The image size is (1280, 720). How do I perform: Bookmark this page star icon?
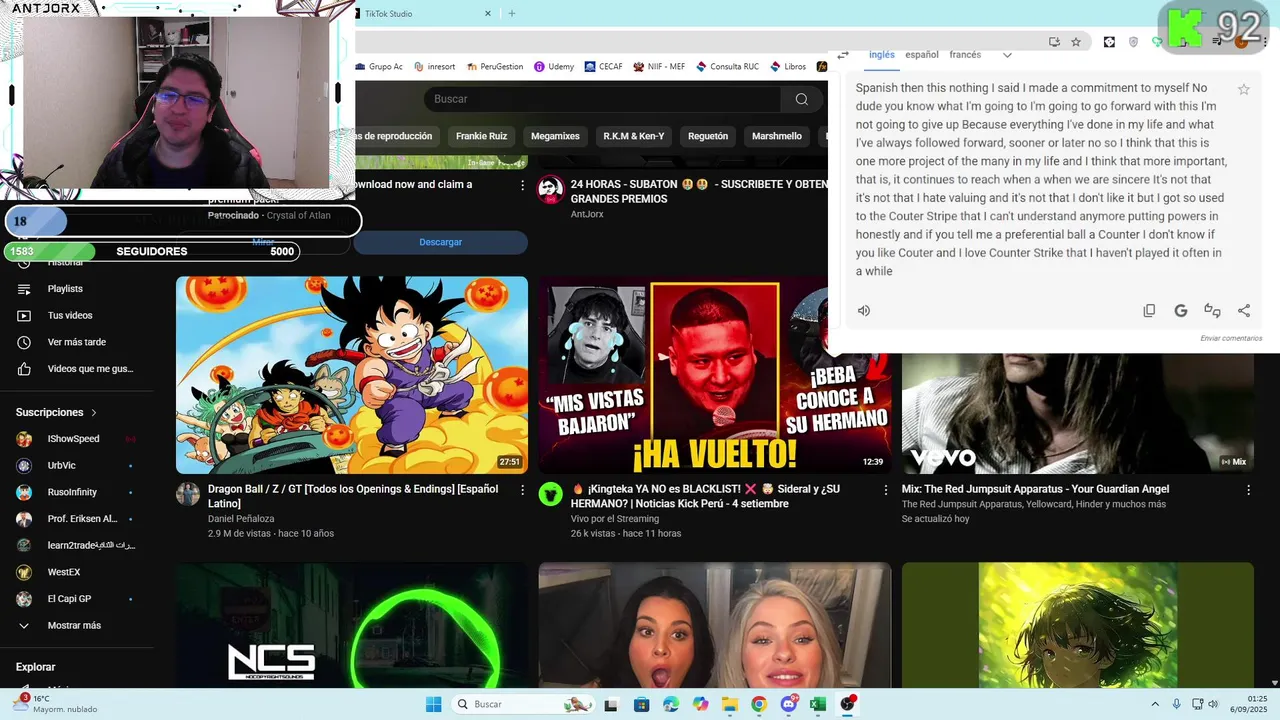[1076, 42]
